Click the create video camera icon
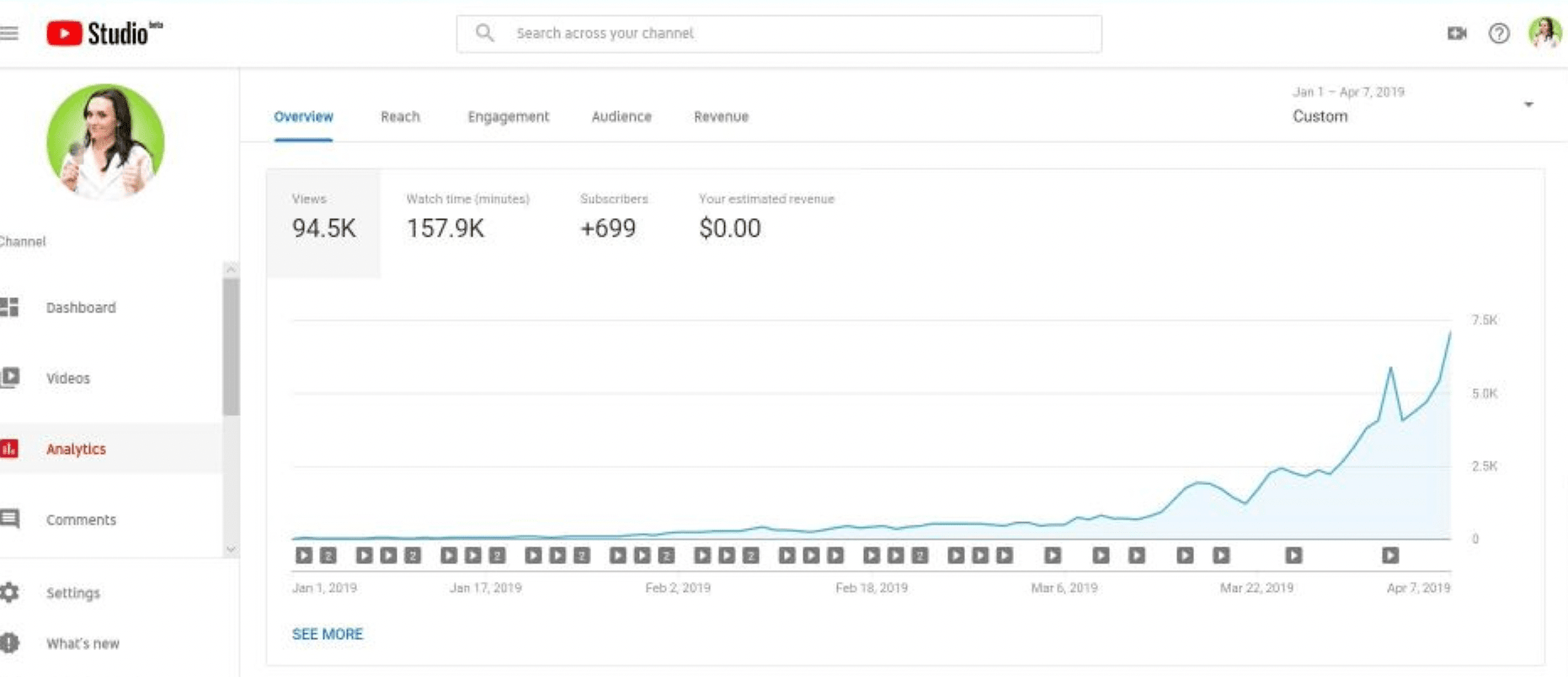 tap(1456, 34)
